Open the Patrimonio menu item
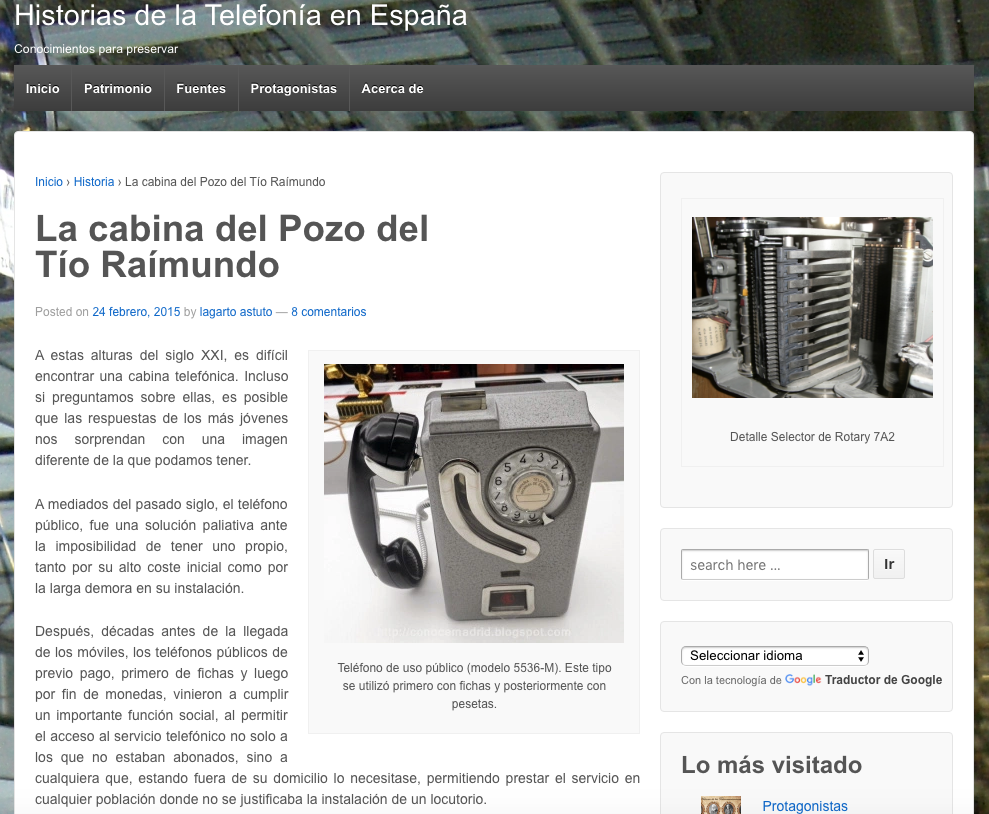Screen dimensions: 989x814 click(x=118, y=89)
